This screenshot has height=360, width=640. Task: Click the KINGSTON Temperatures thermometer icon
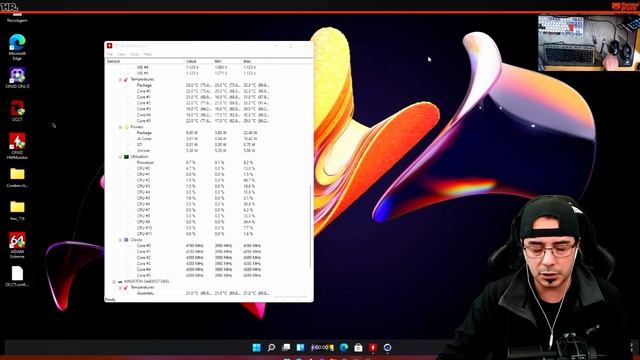126,288
